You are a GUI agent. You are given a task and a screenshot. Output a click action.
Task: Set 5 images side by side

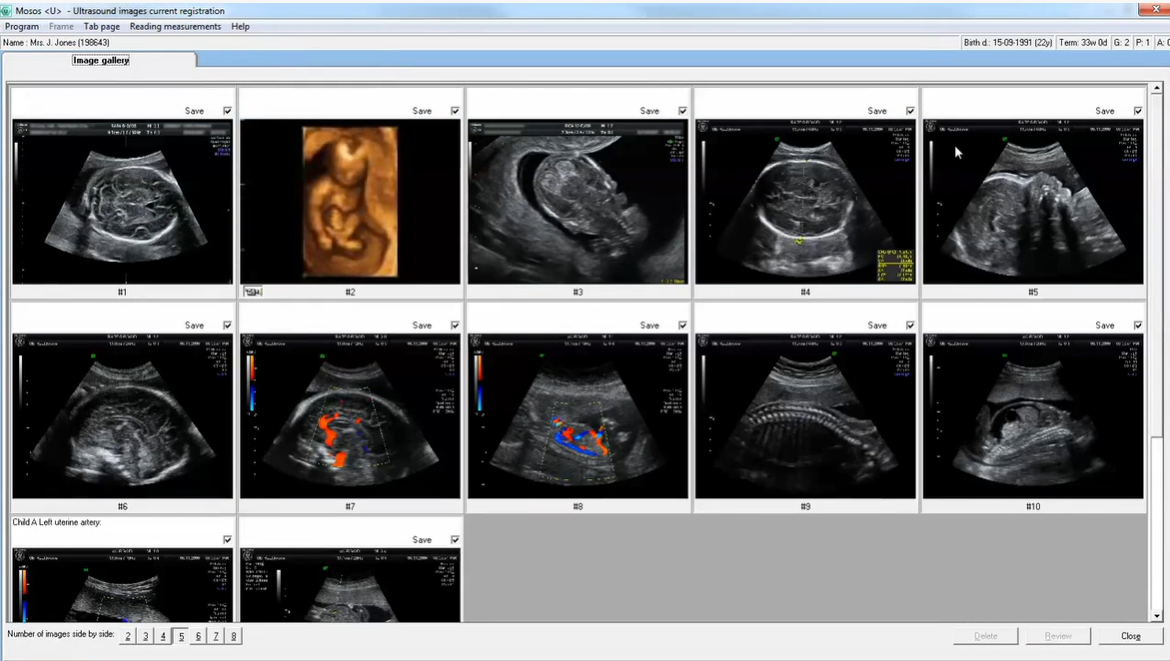(x=181, y=636)
